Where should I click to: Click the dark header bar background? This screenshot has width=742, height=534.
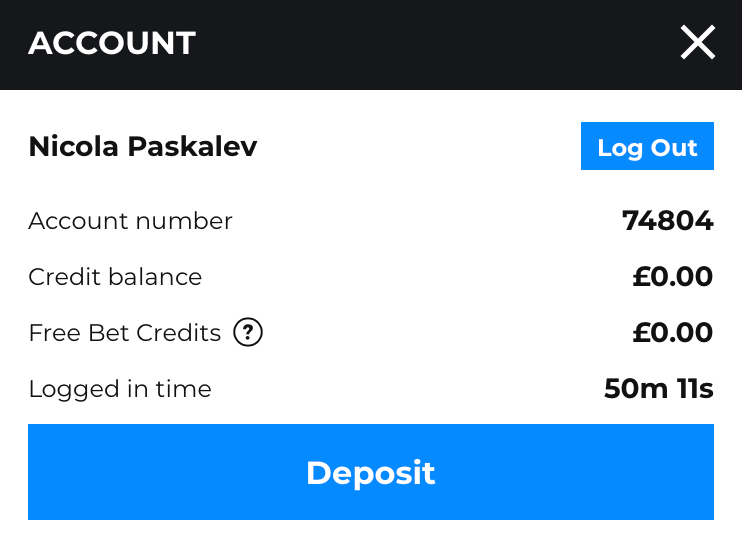click(x=371, y=44)
